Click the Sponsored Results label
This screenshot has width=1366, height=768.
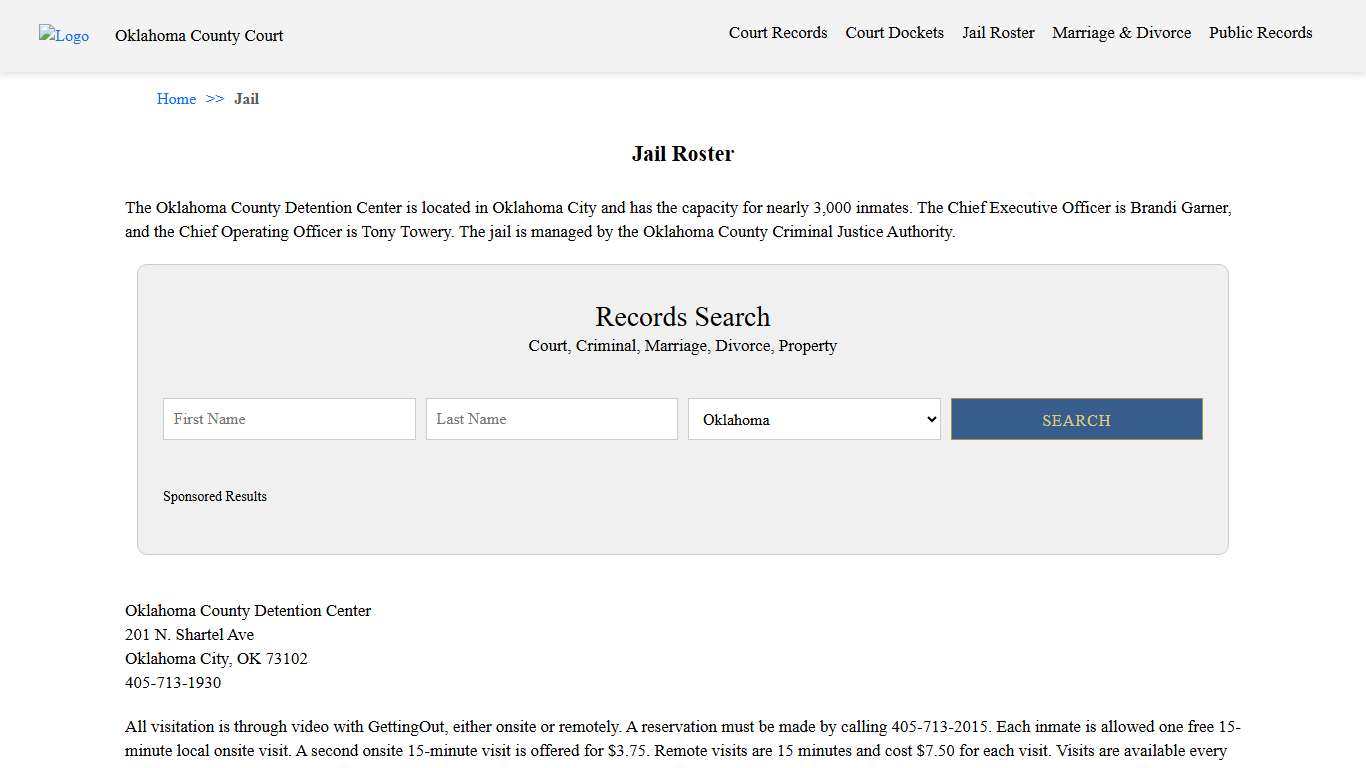click(215, 496)
